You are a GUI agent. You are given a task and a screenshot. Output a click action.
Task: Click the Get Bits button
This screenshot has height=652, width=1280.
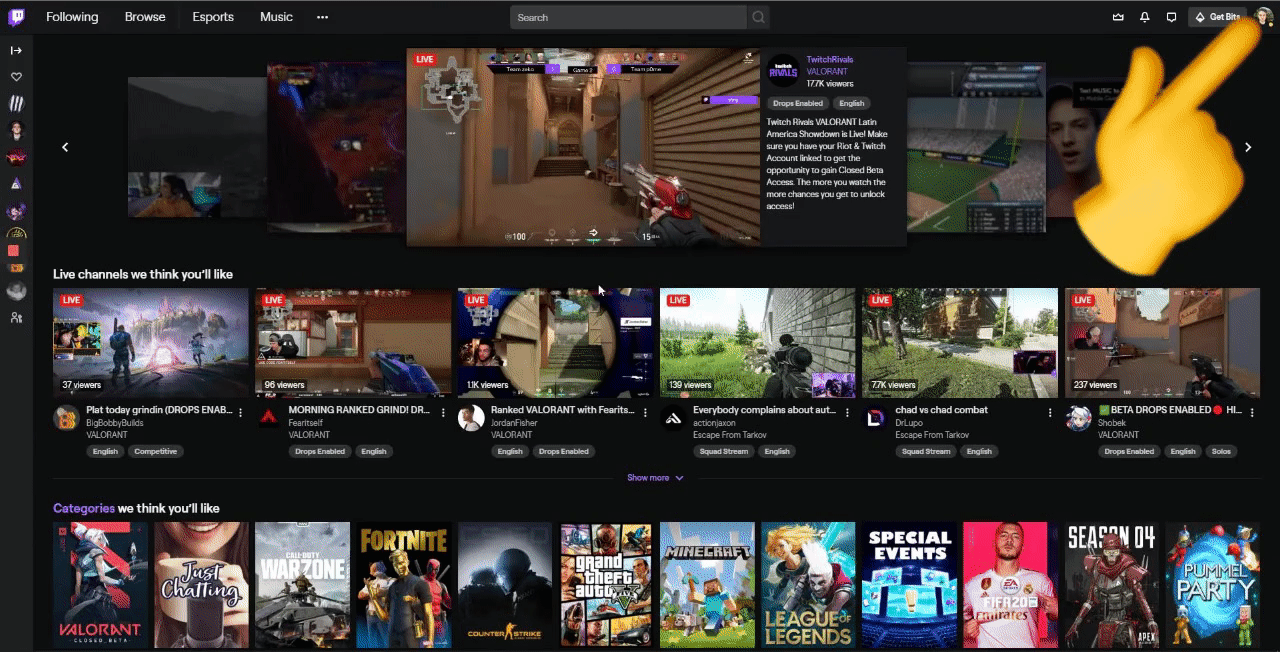[1217, 17]
